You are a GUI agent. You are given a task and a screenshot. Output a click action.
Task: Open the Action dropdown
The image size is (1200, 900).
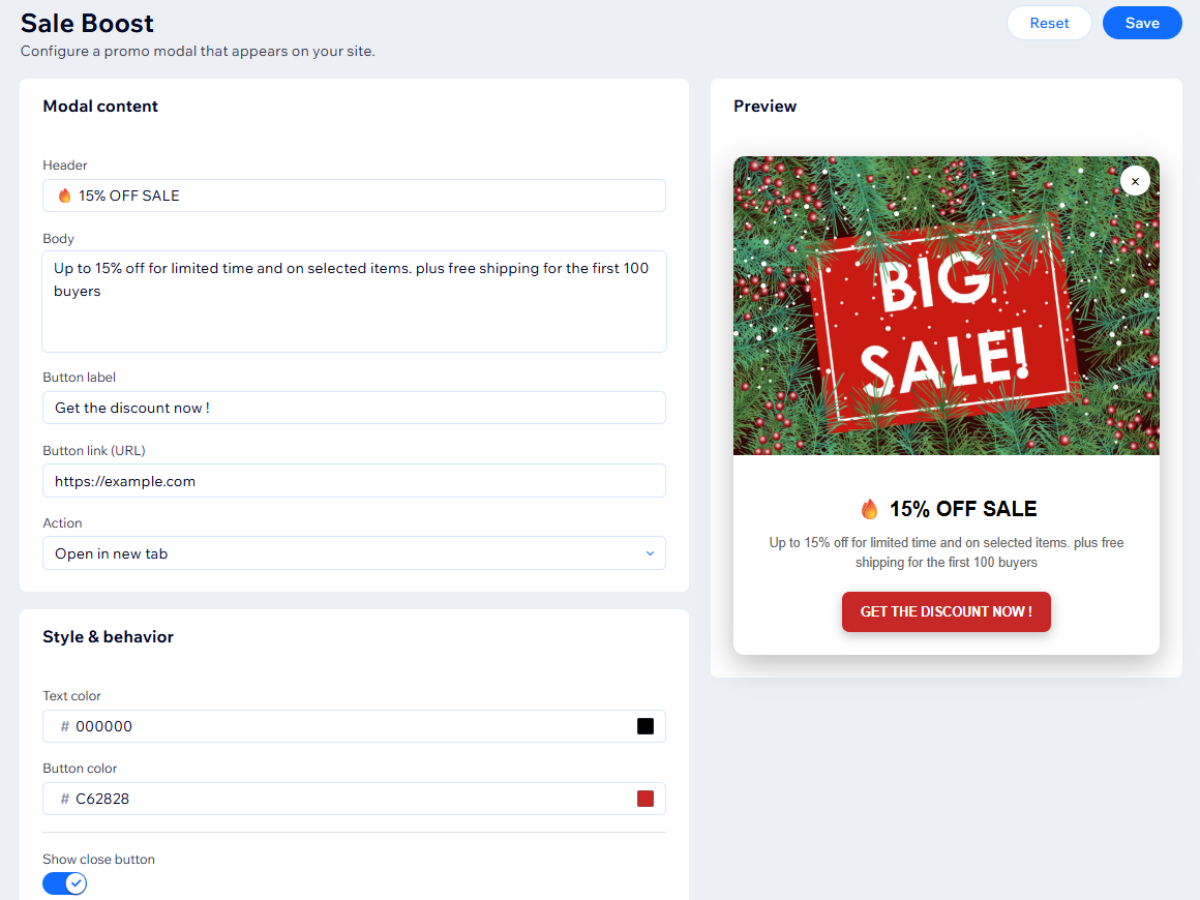[353, 553]
